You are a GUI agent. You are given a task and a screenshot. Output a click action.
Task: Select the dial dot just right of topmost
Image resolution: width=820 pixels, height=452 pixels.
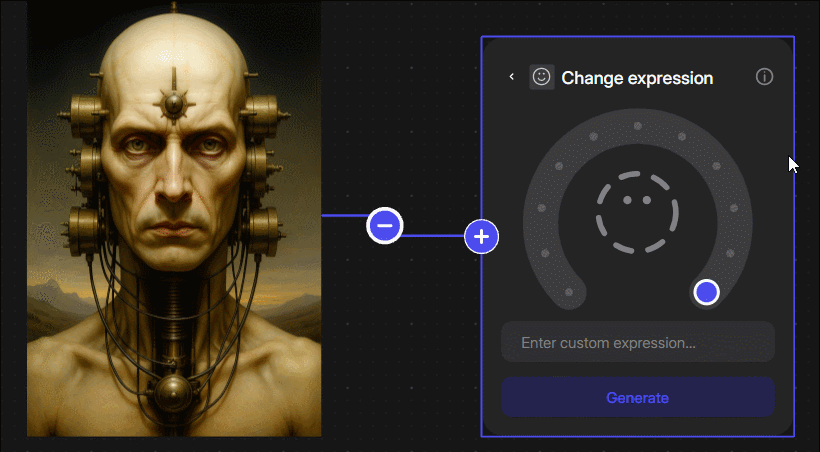pyautogui.click(x=682, y=137)
